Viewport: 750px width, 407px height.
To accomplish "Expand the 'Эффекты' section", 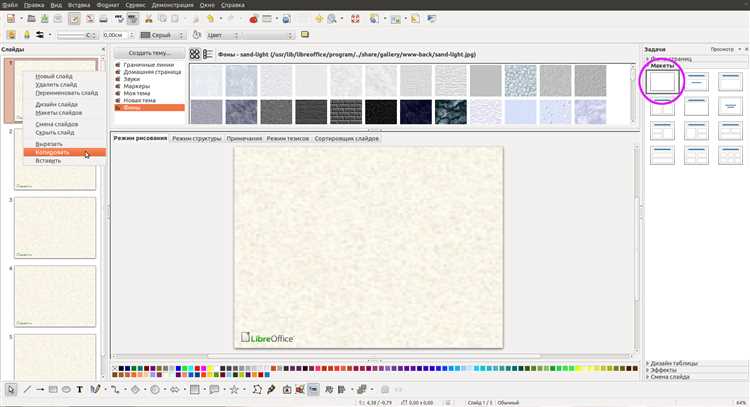I will (x=662, y=370).
